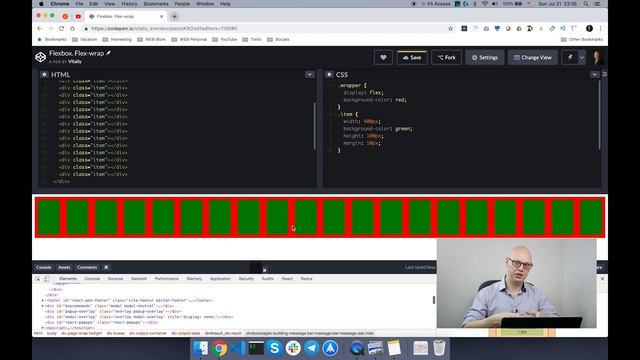640x360 pixels.
Task: Switch to DevTools Network tab
Action: (139, 279)
